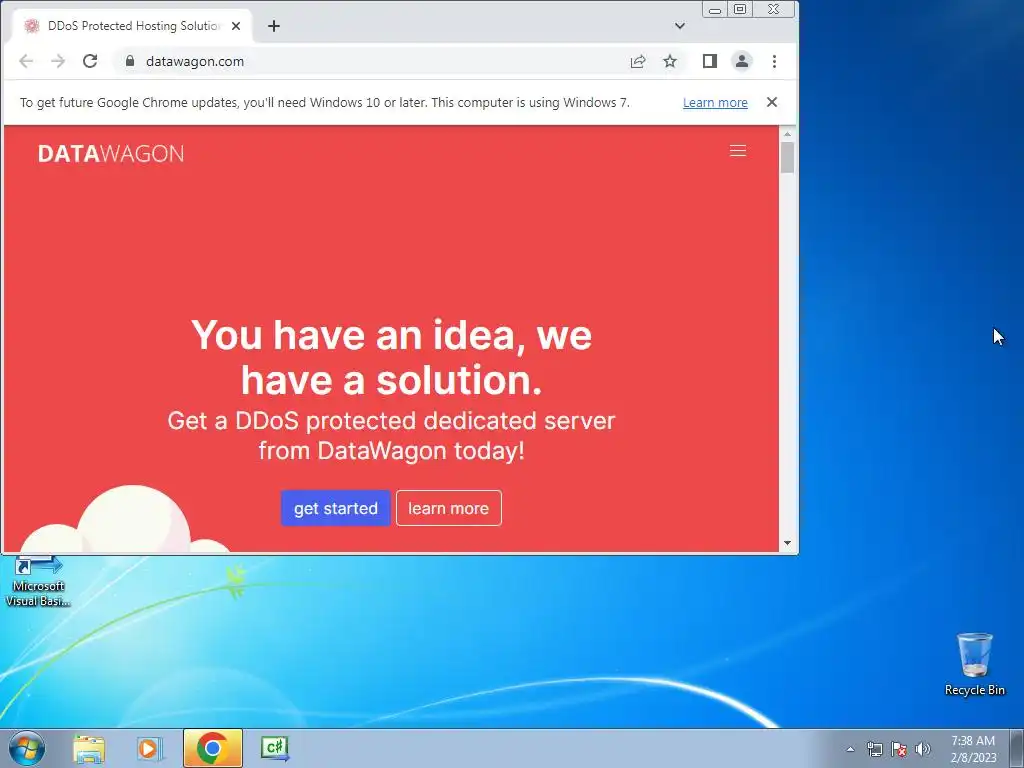Open Windows Explorer from taskbar
The width and height of the screenshot is (1024, 768).
pyautogui.click(x=89, y=748)
